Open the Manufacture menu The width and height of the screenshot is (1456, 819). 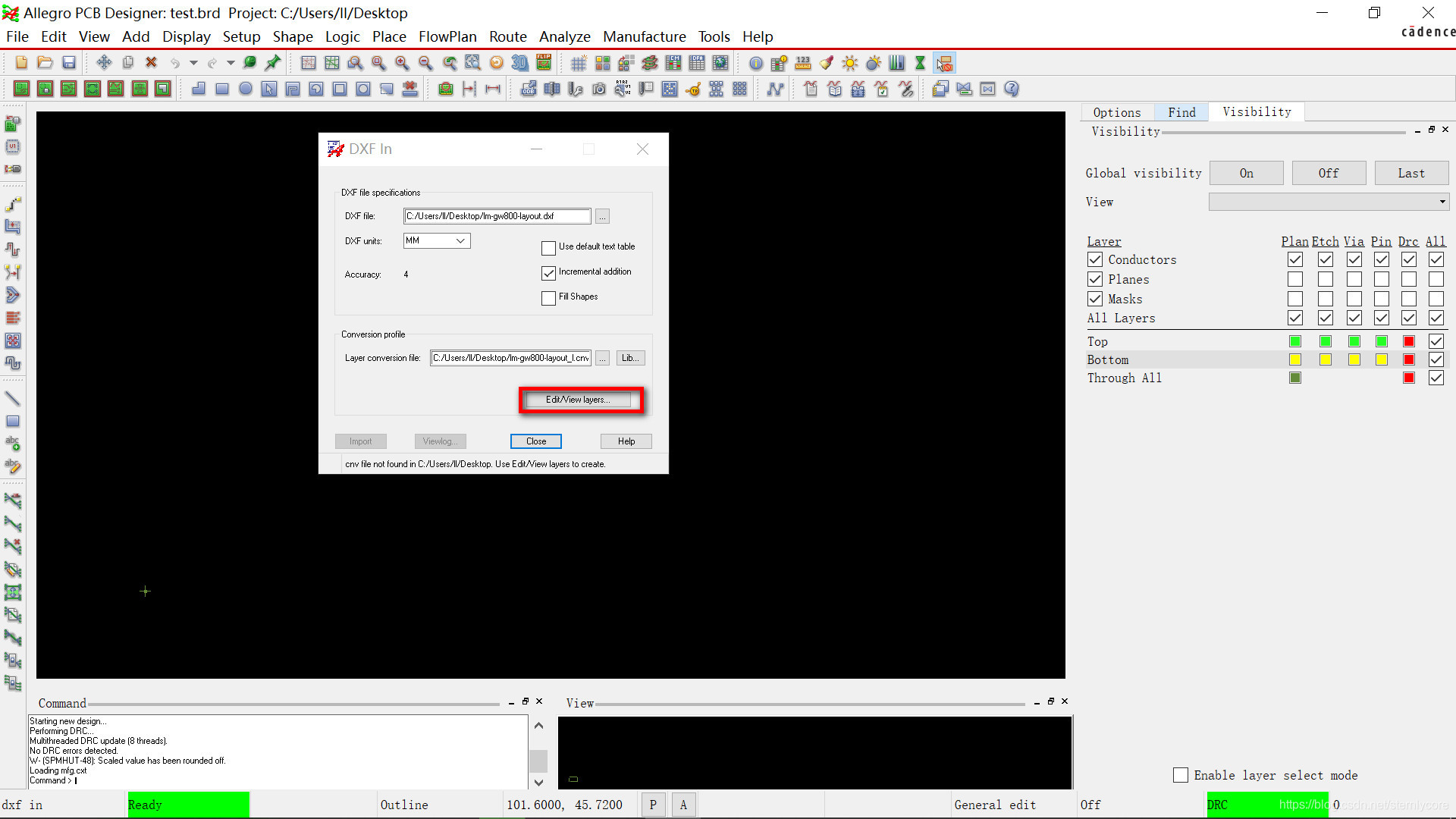point(644,36)
